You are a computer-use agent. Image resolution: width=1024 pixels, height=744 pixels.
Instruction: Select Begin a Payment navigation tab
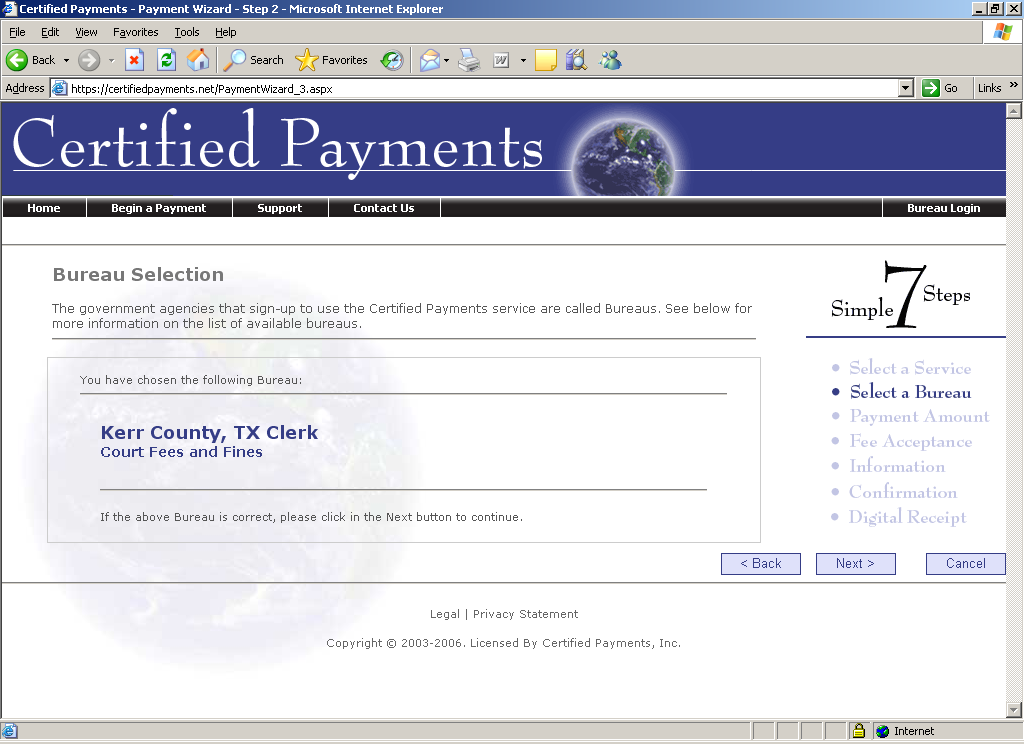[x=158, y=208]
